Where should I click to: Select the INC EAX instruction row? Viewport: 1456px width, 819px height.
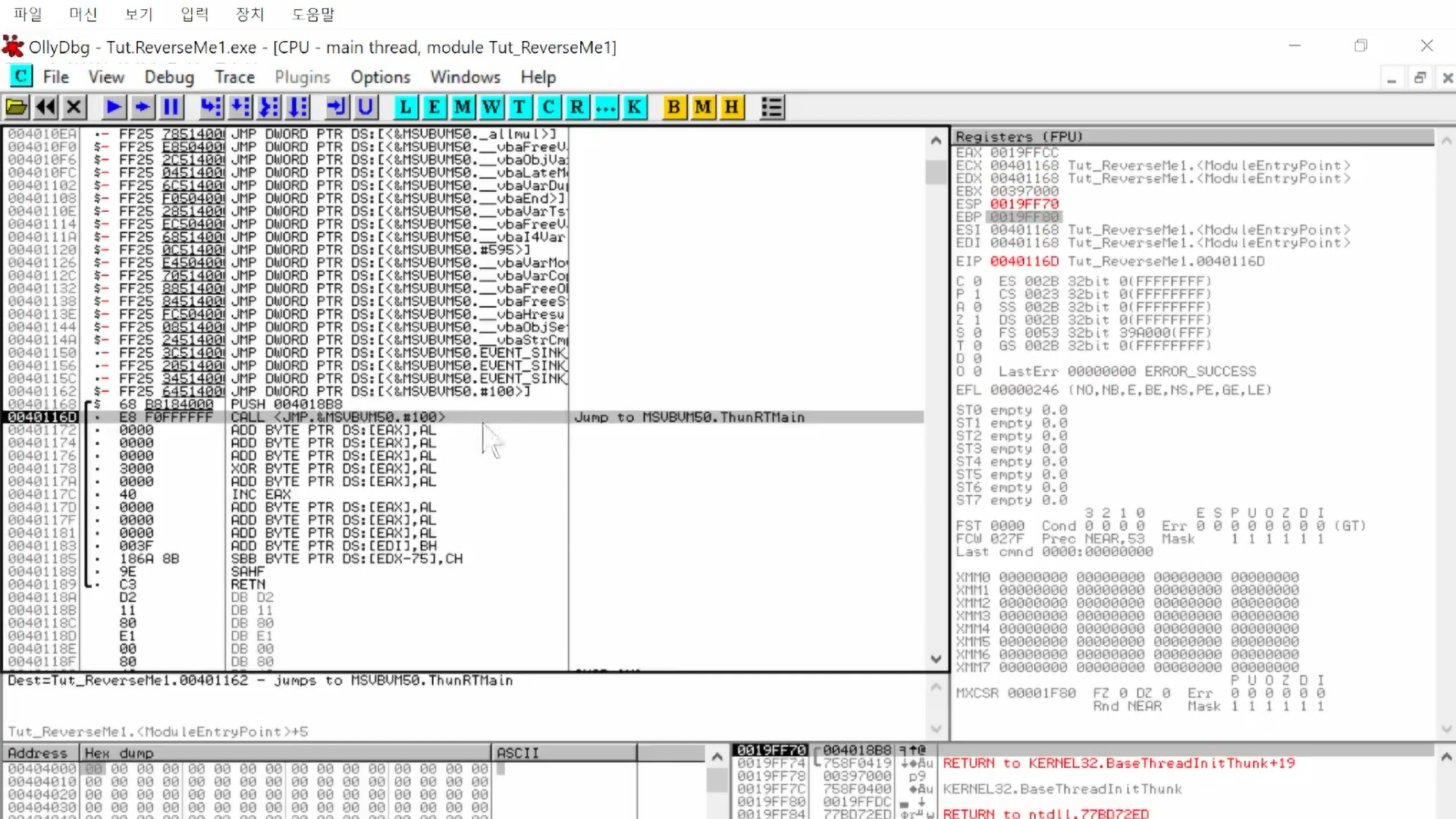pos(463,494)
